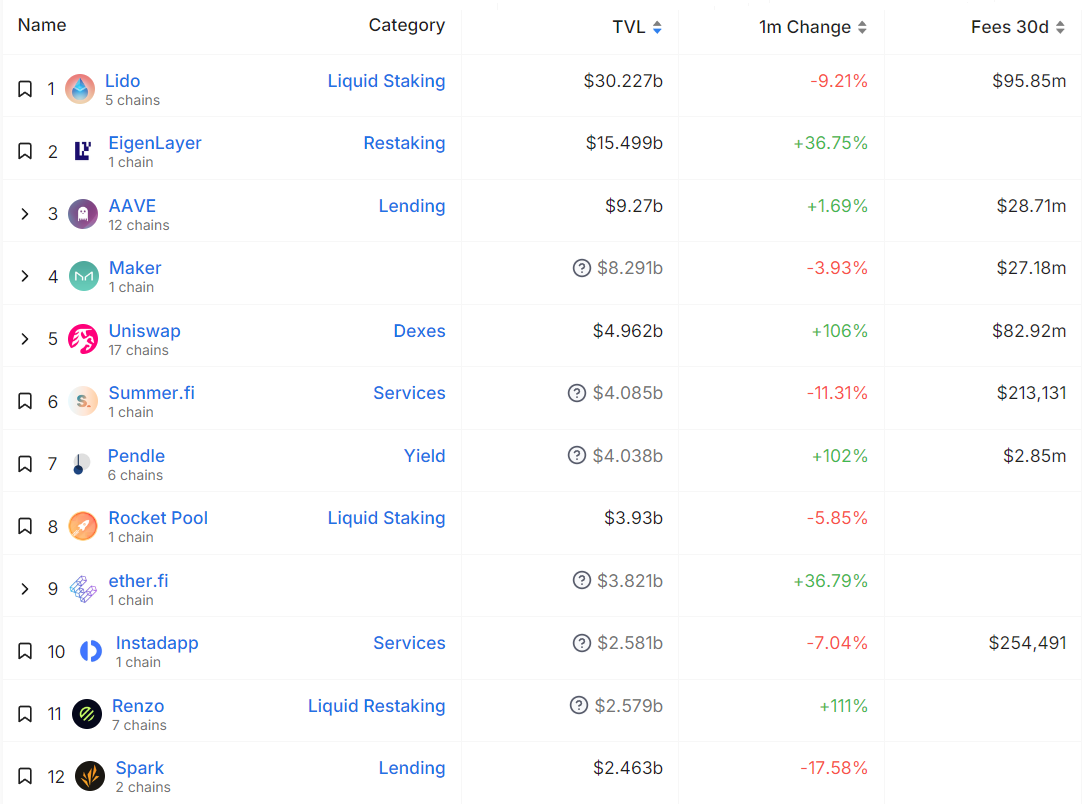Click the Spark logo icon
1085x804 pixels.
tap(90, 776)
